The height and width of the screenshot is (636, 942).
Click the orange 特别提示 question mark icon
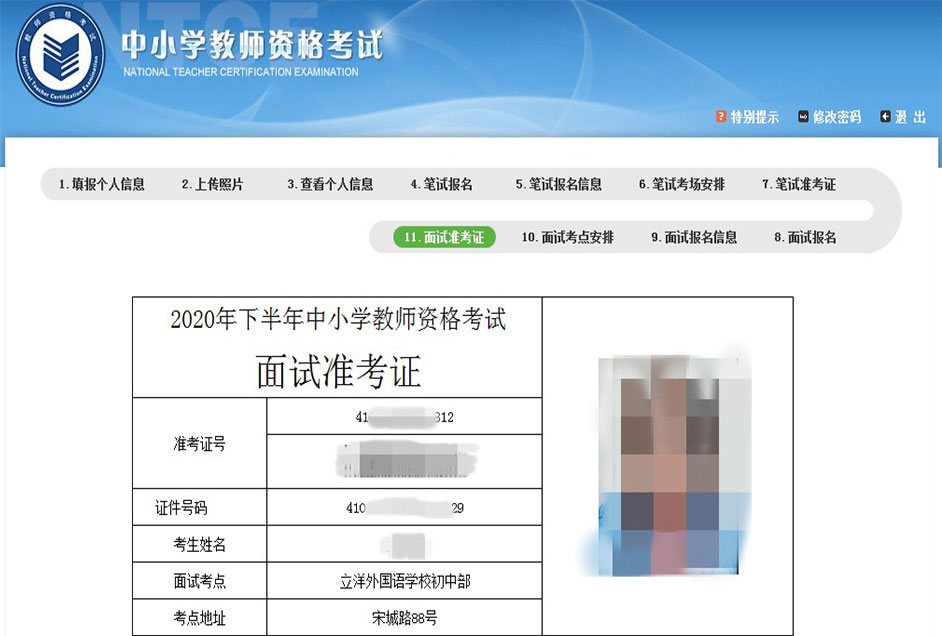721,117
